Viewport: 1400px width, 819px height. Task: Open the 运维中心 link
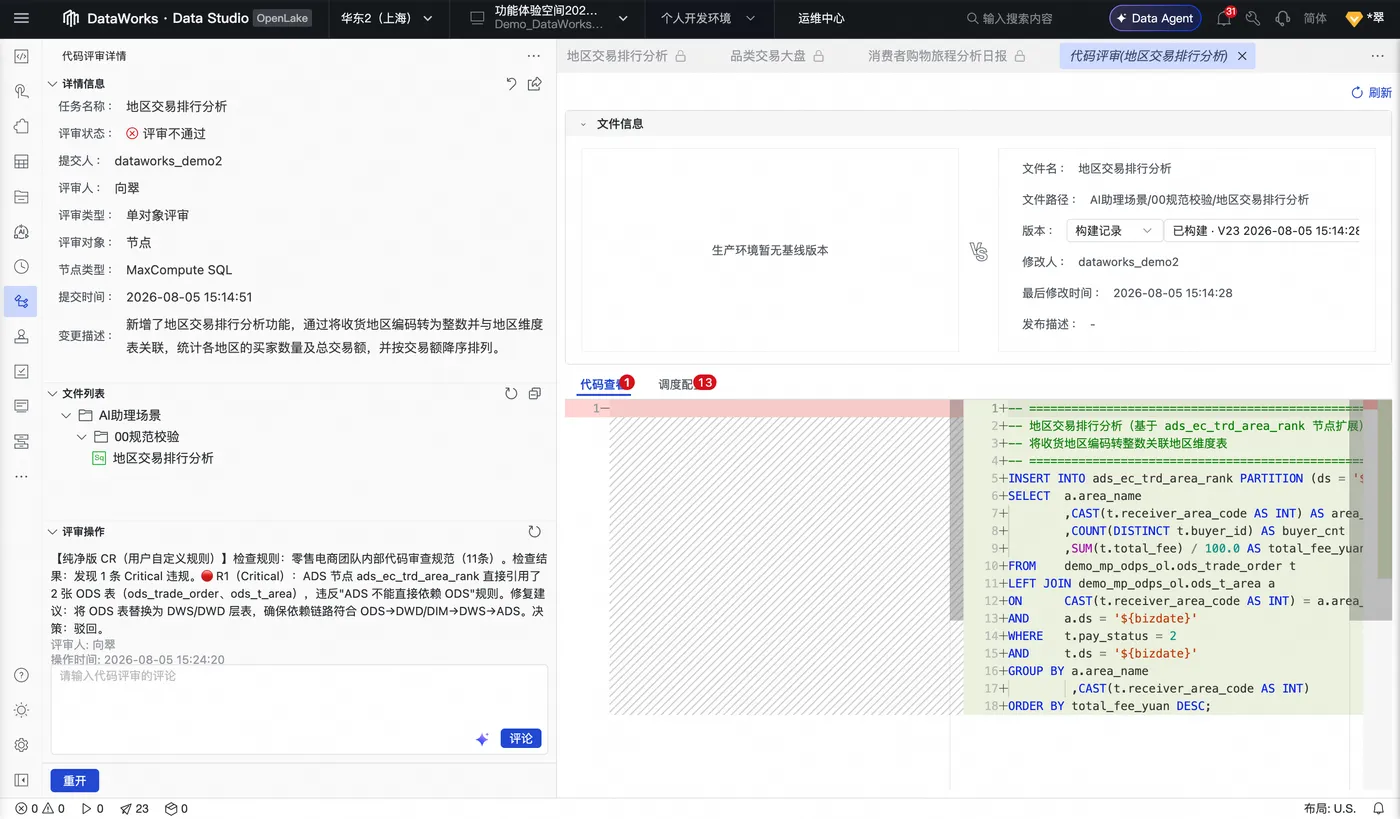(x=821, y=18)
